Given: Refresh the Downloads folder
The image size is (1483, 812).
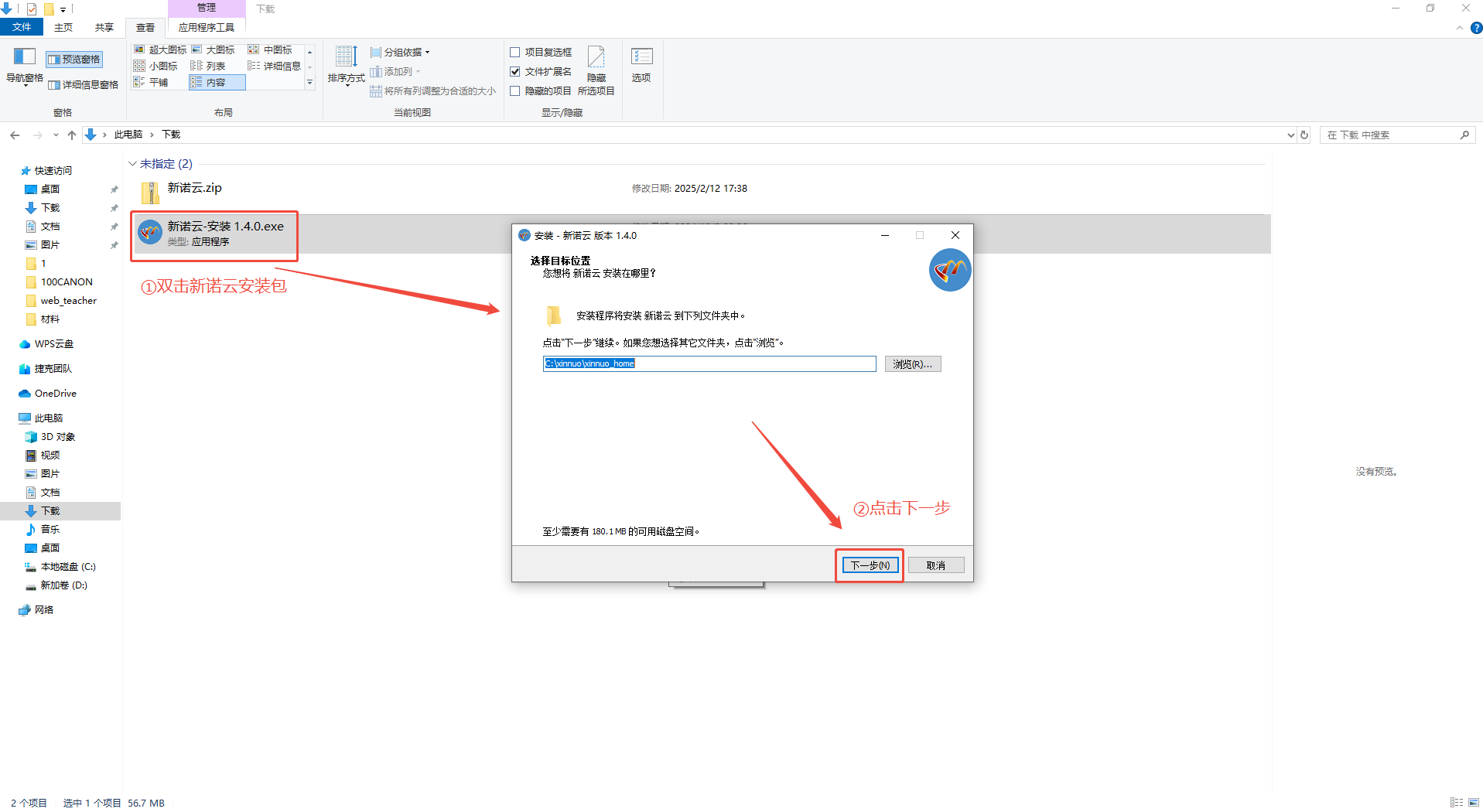Looking at the screenshot, I should (1304, 135).
